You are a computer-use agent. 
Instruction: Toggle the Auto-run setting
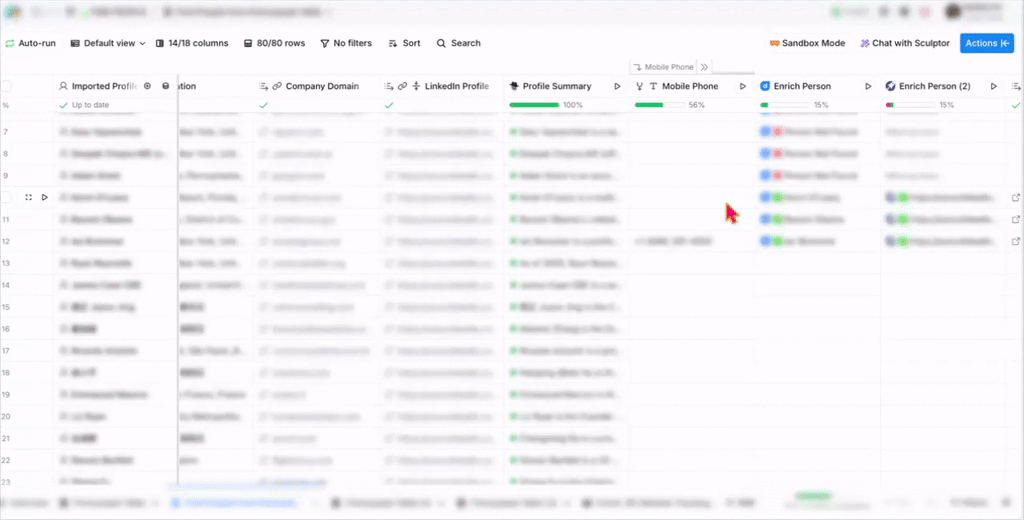point(30,43)
